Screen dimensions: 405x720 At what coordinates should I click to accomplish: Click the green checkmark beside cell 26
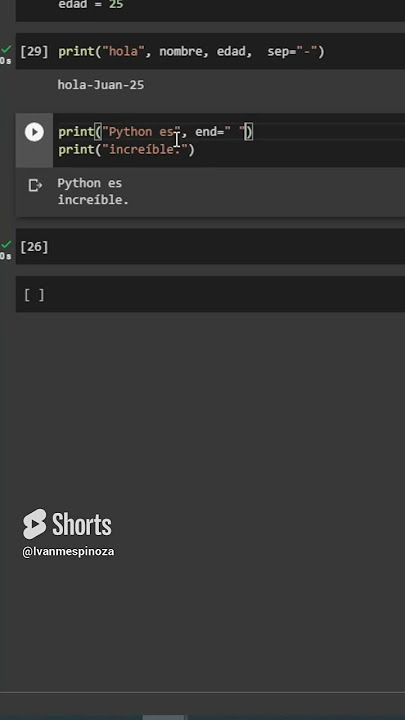(6, 244)
